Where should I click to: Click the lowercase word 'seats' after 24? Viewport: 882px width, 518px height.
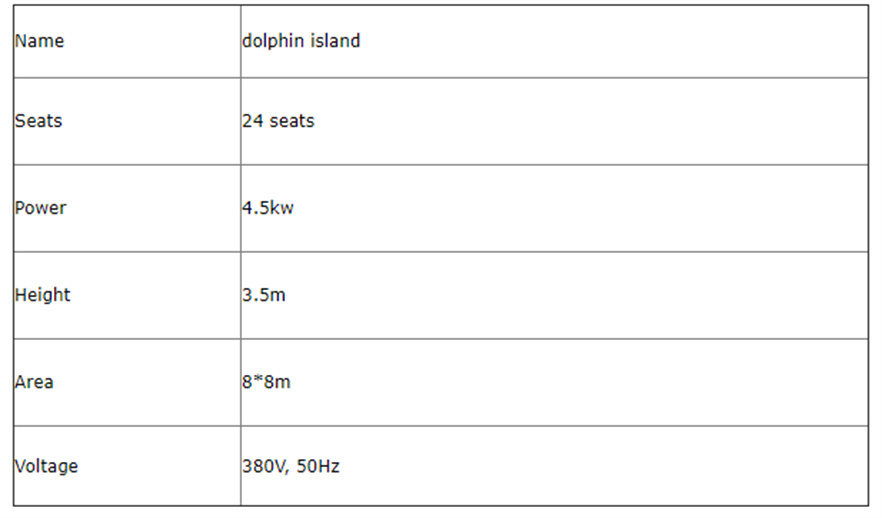pyautogui.click(x=292, y=121)
